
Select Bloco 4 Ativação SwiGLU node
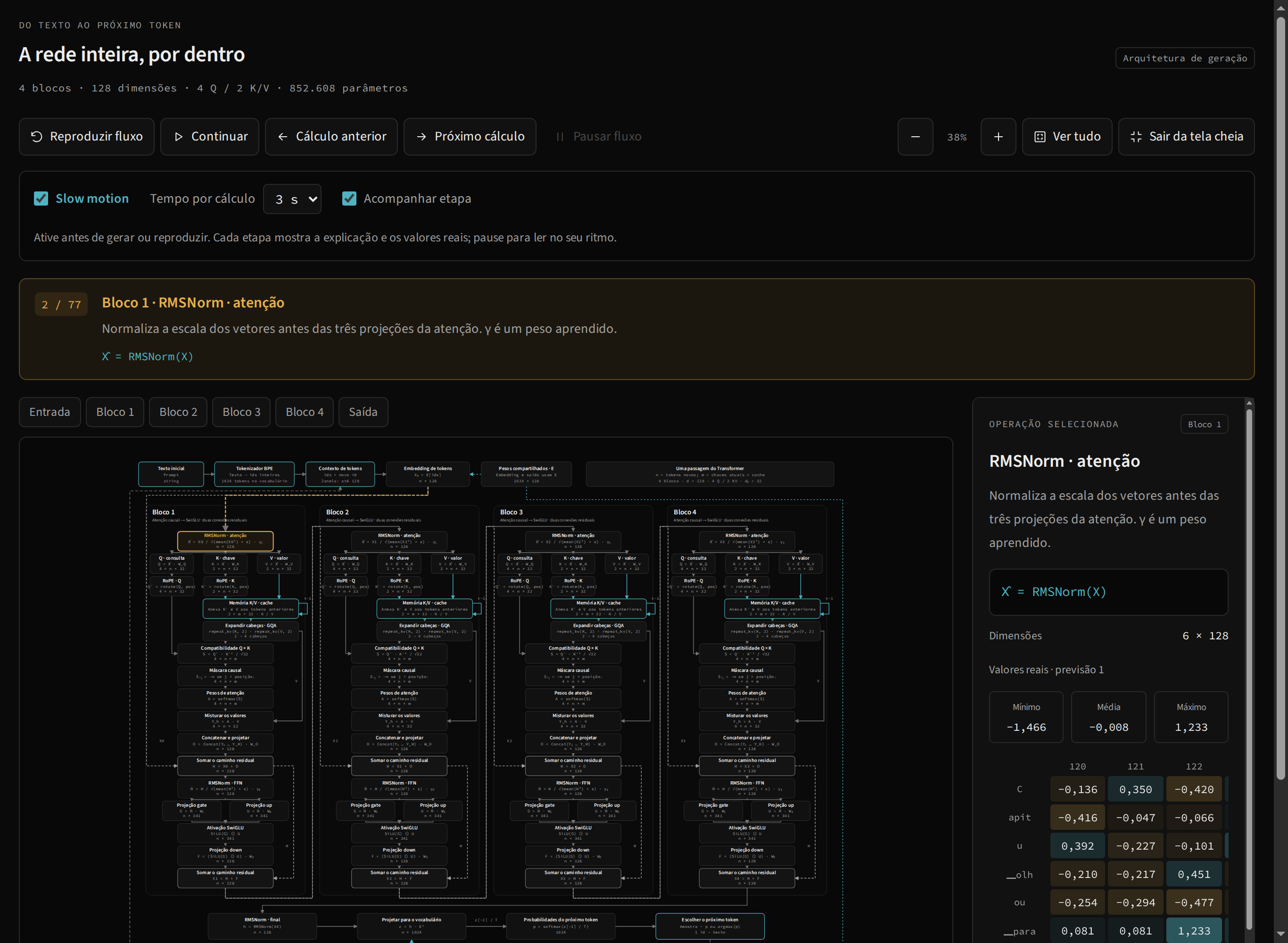pyautogui.click(x=747, y=833)
